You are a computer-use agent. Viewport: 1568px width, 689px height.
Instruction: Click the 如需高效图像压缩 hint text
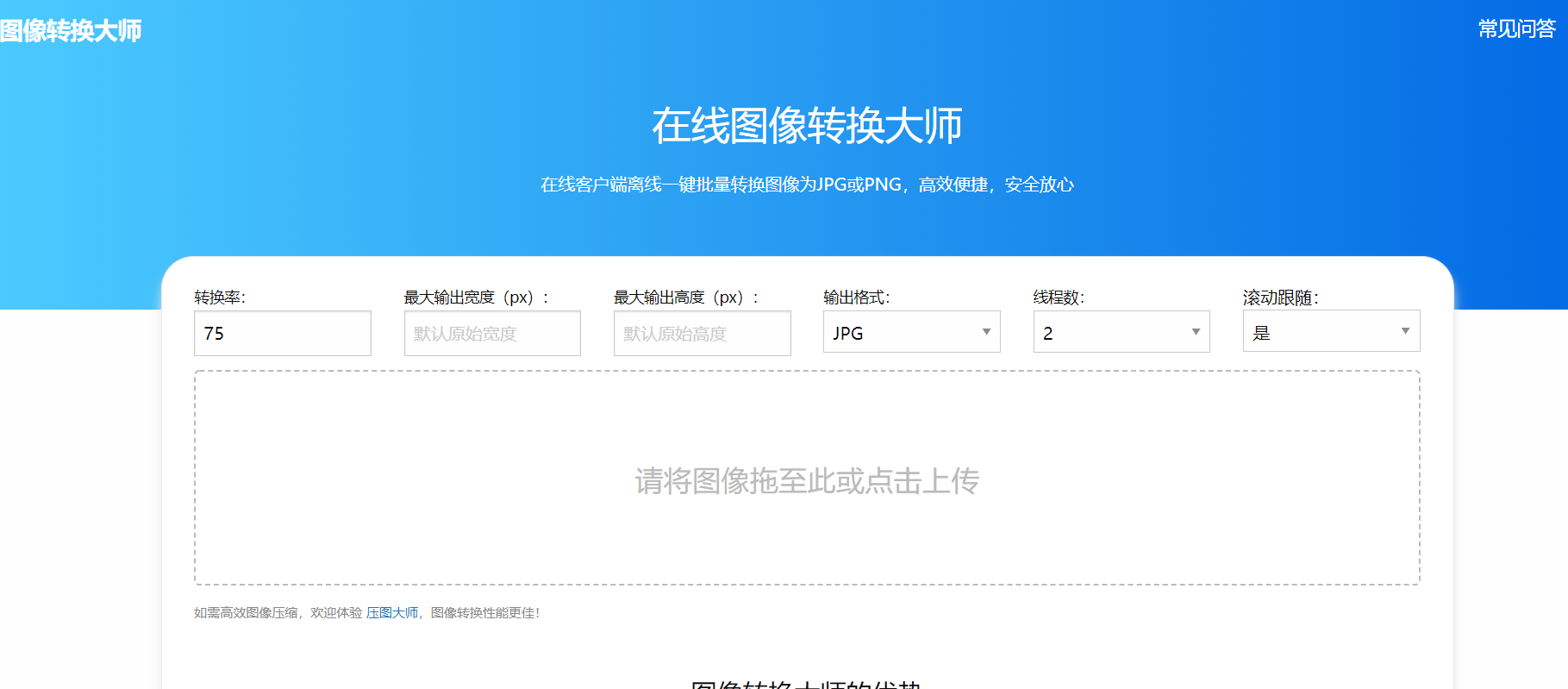(246, 613)
